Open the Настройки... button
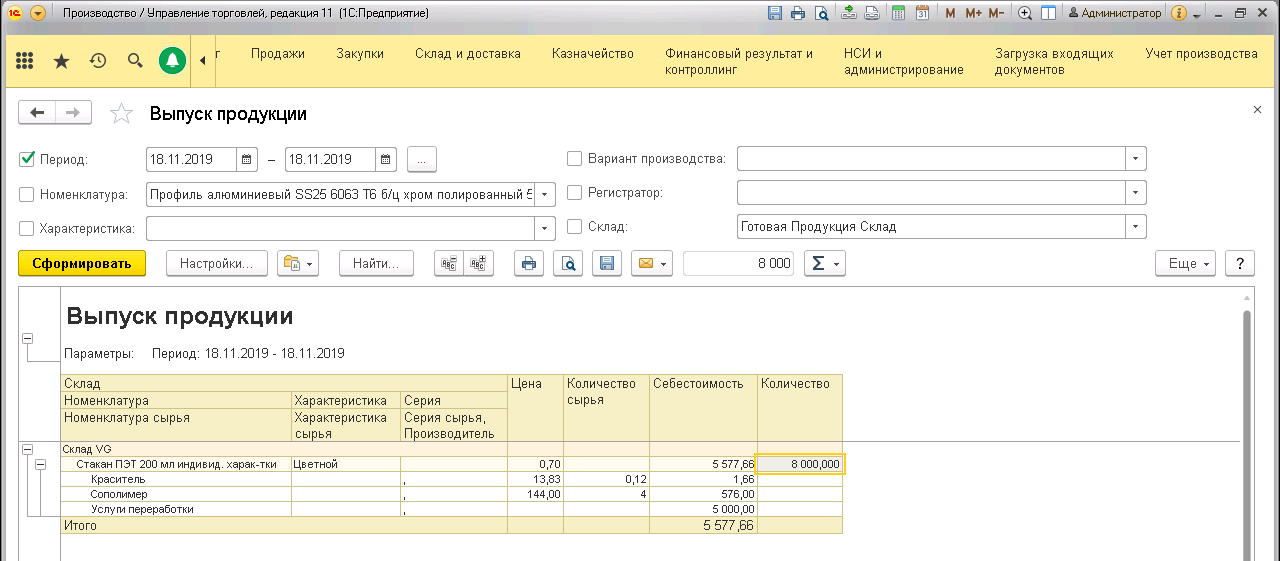Image resolution: width=1280 pixels, height=561 pixels. point(216,263)
